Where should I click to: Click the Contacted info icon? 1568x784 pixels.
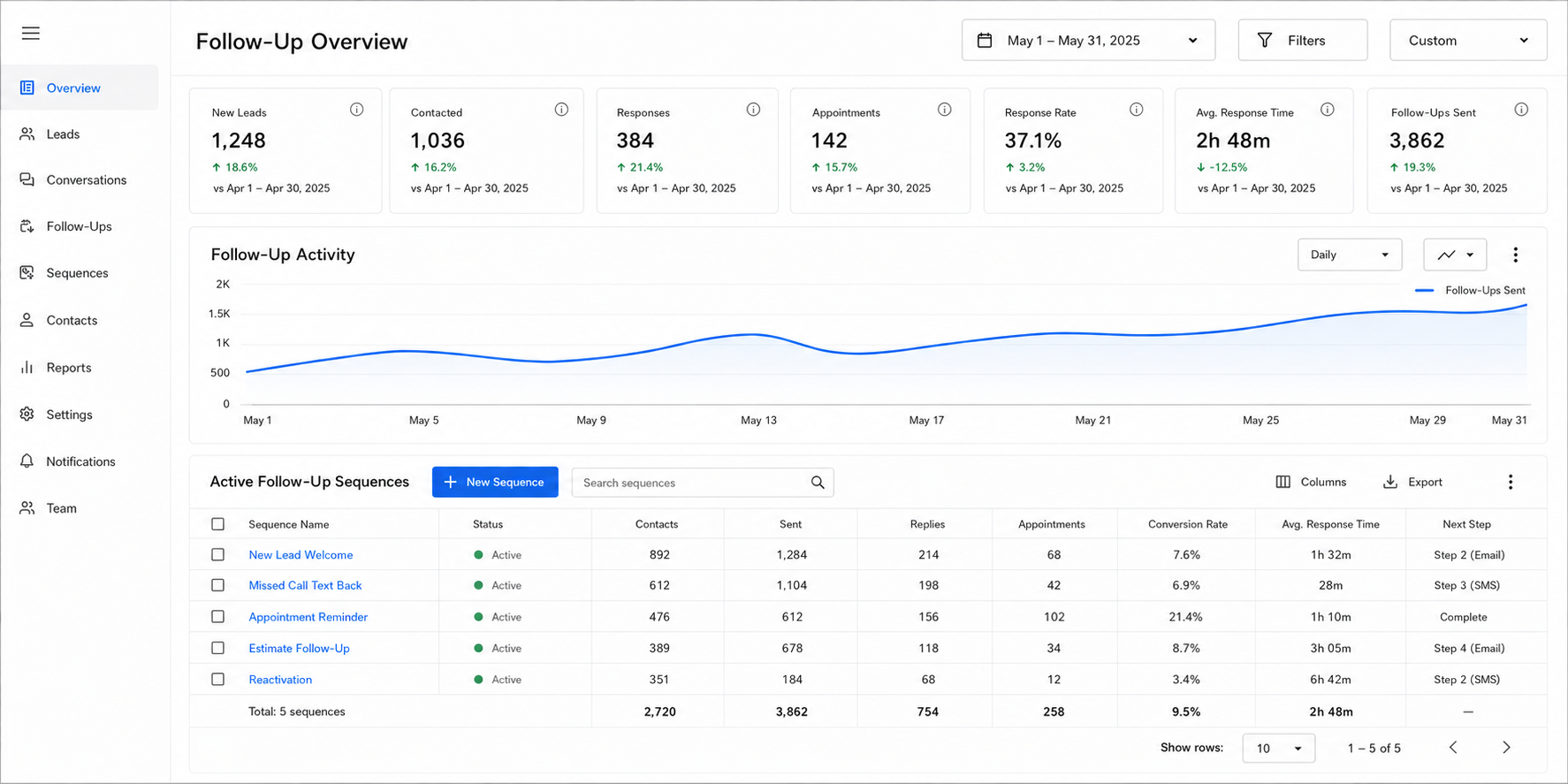(x=561, y=110)
